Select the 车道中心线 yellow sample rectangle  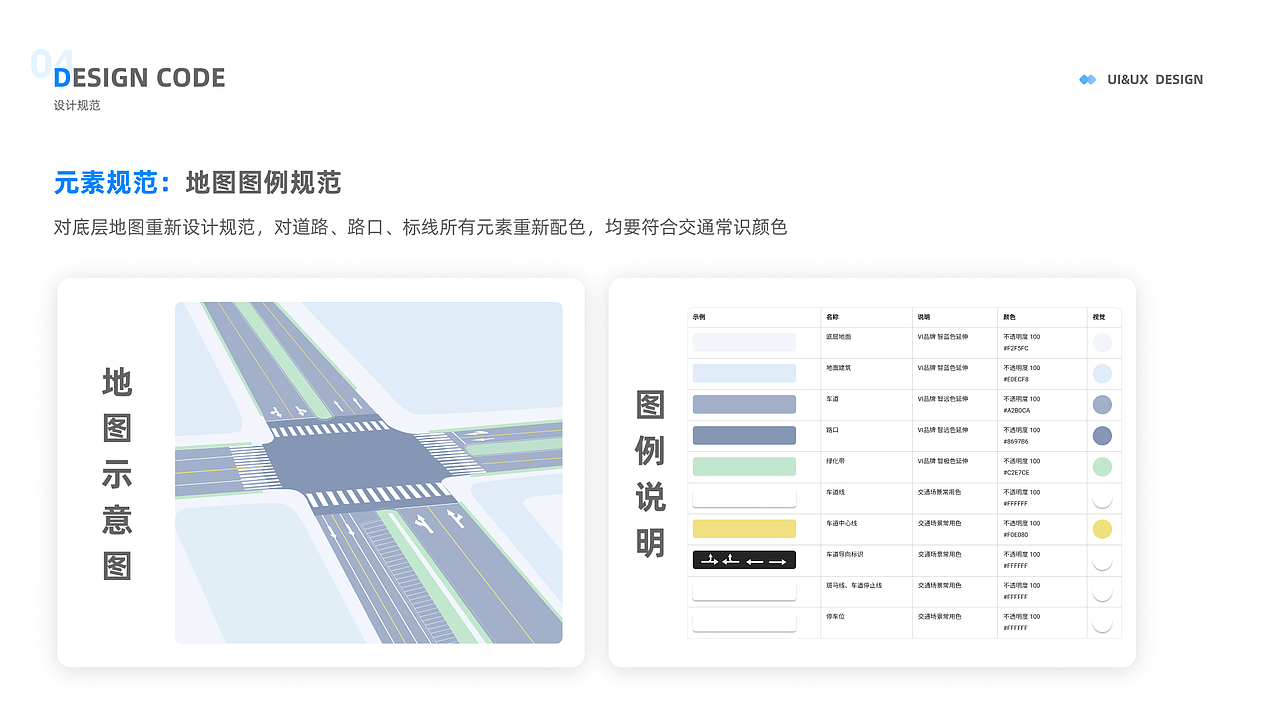(x=744, y=528)
